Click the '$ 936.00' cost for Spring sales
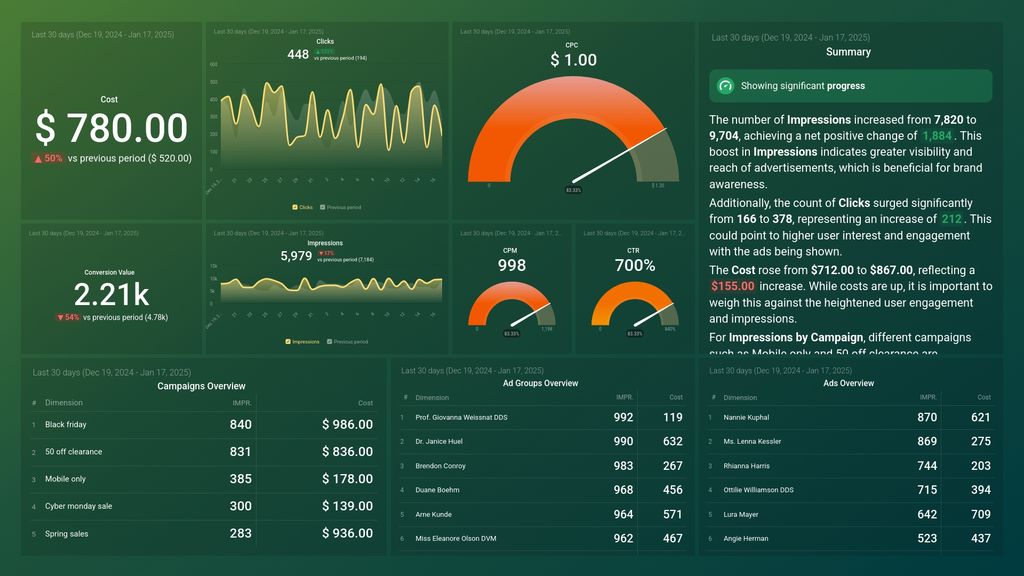This screenshot has width=1024, height=576. coord(347,534)
